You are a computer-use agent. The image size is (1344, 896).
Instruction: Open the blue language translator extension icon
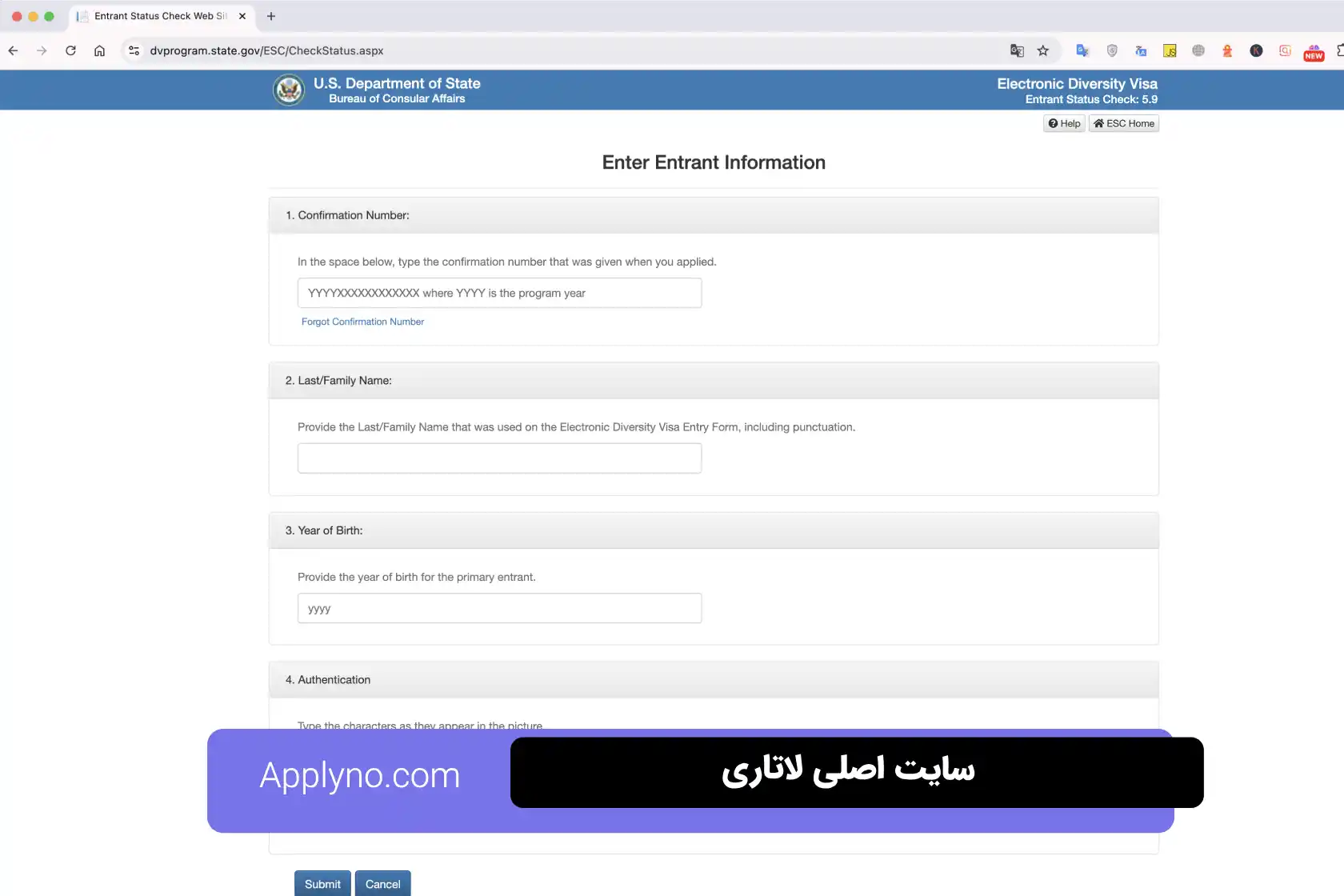(x=1141, y=50)
